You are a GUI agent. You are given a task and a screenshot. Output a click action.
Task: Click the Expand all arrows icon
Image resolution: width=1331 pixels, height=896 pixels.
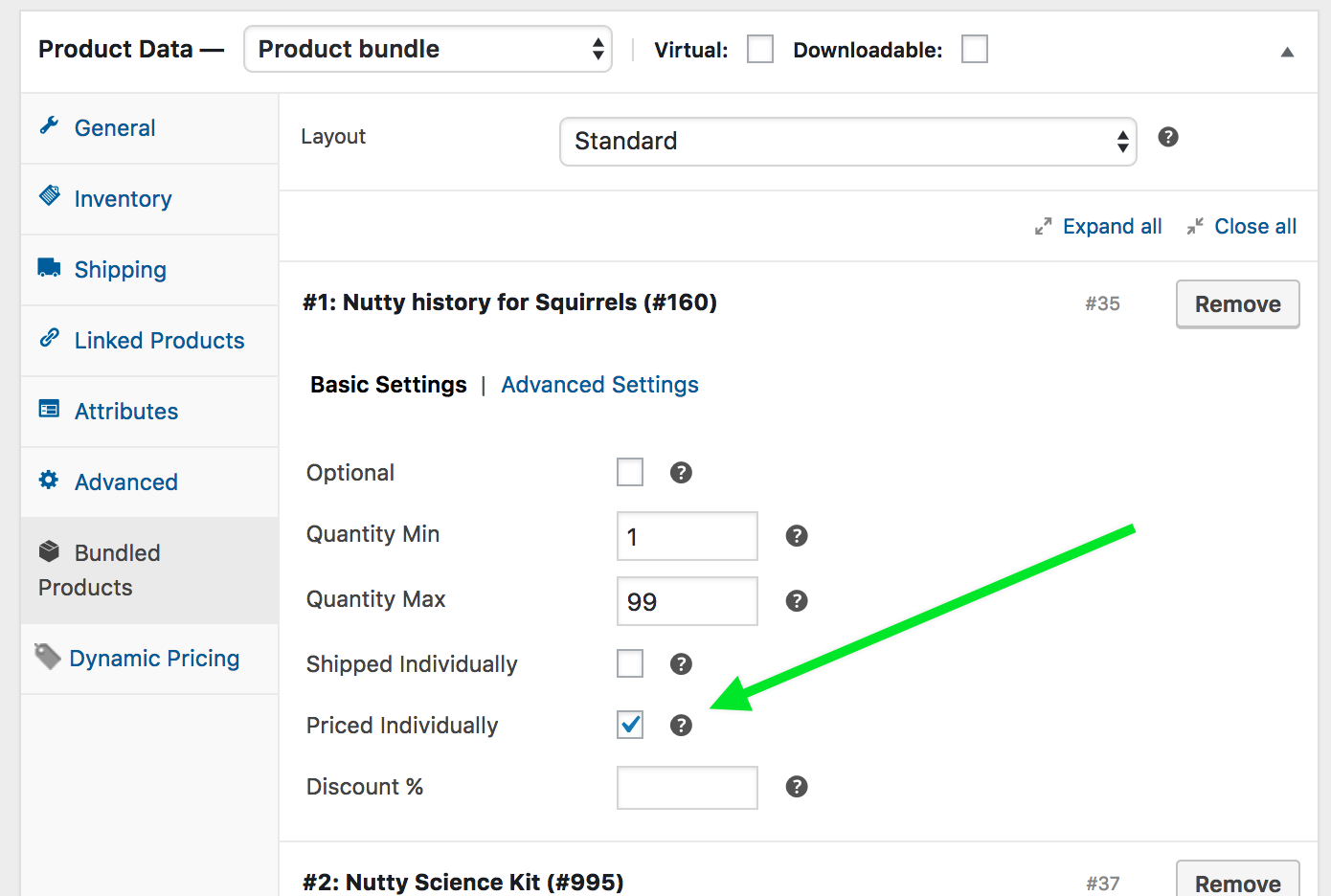point(1043,227)
